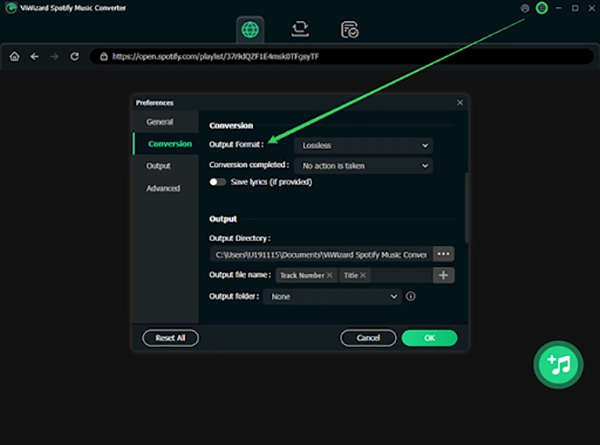Click the grey icon left of the menu
This screenshot has width=600, height=445.
pyautogui.click(x=525, y=8)
